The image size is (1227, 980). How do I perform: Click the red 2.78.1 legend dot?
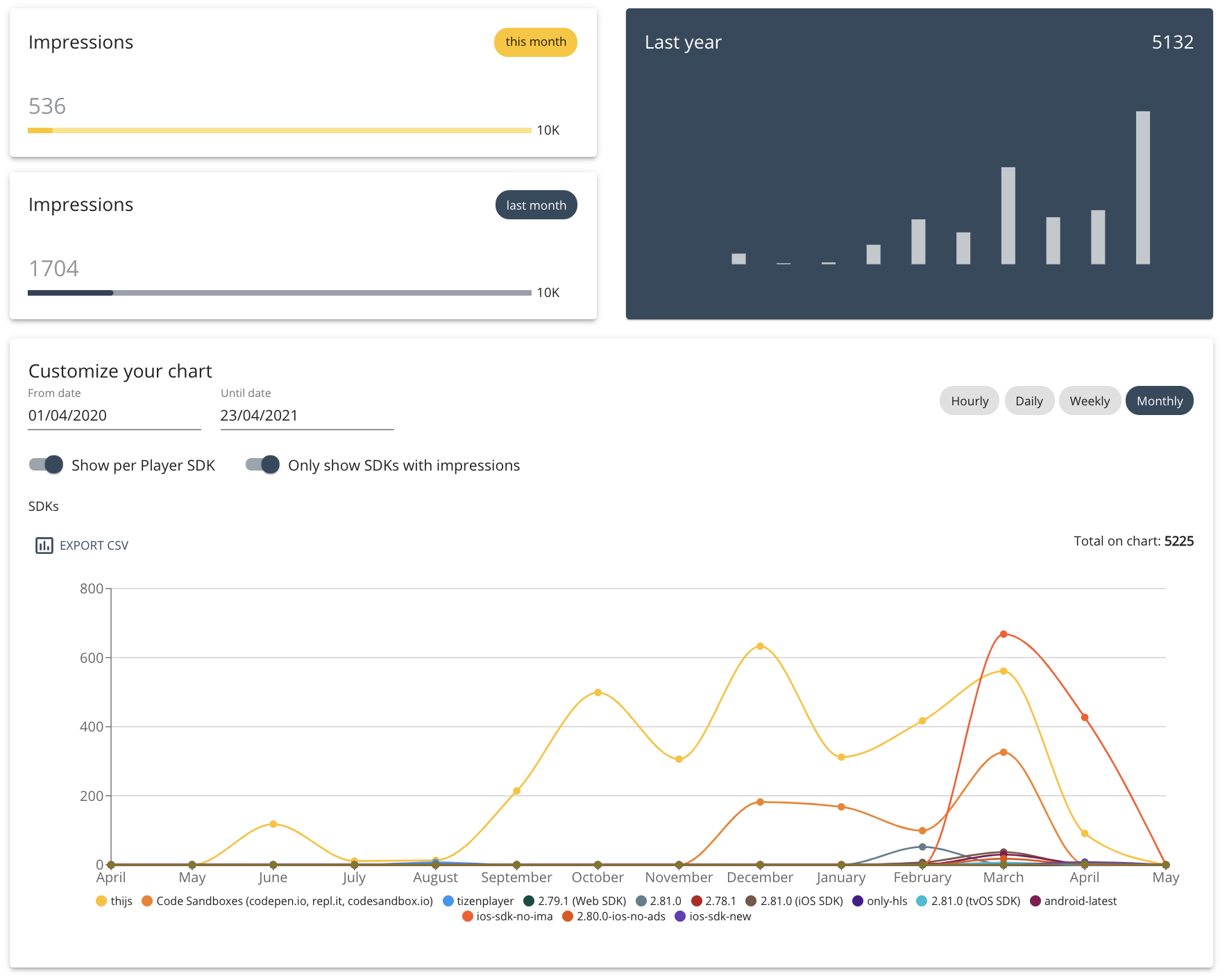pyautogui.click(x=696, y=900)
